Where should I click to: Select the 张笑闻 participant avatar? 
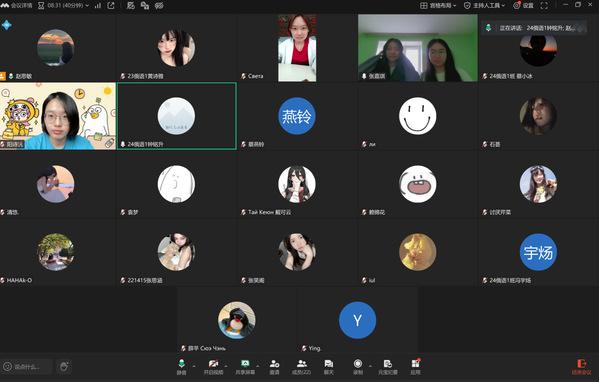(297, 252)
